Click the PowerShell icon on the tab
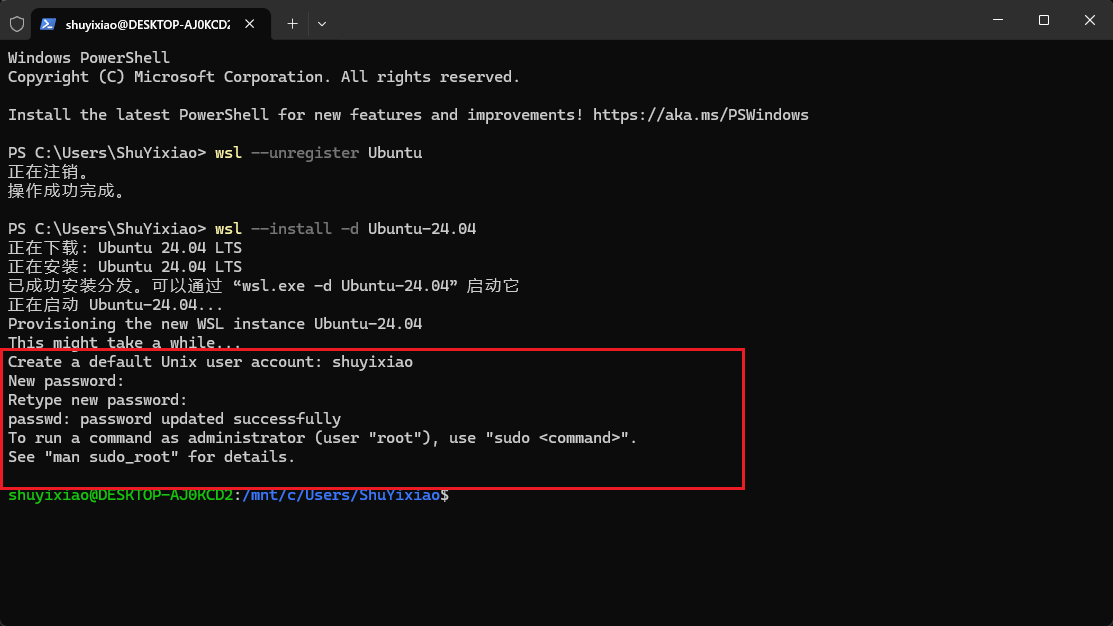This screenshot has height=626, width=1113. 48,24
